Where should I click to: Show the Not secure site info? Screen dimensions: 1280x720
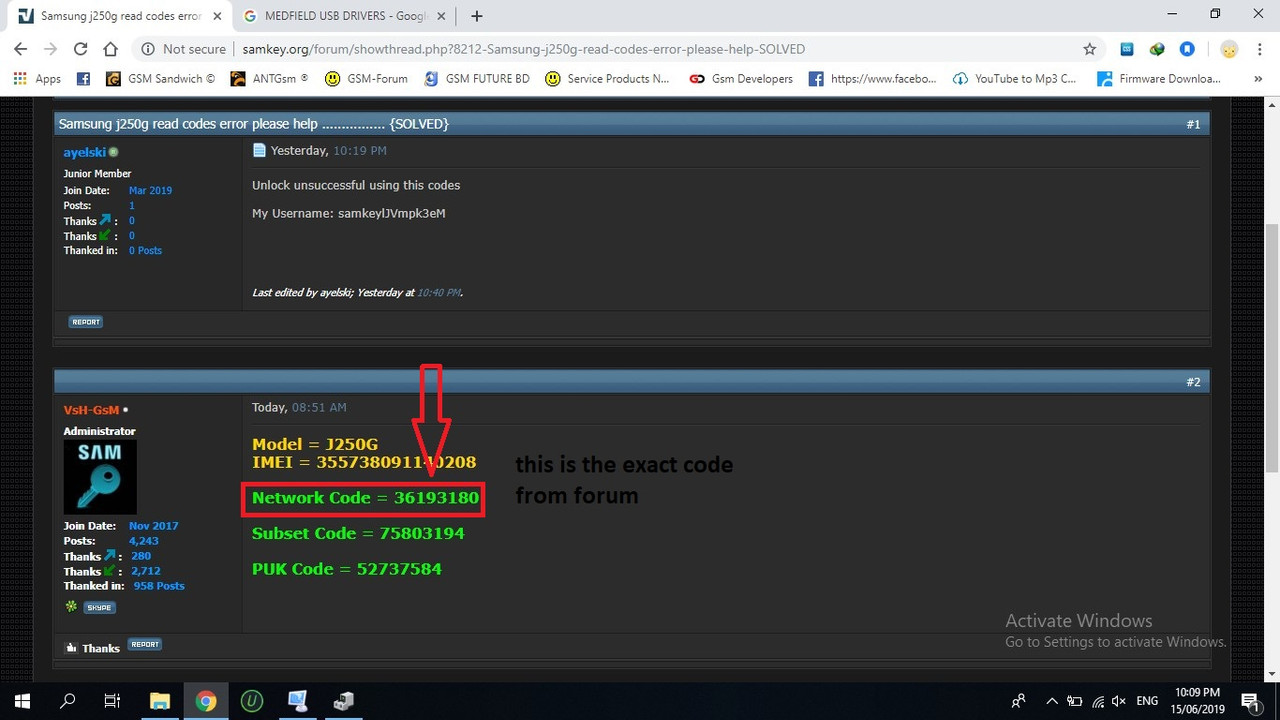(x=183, y=49)
